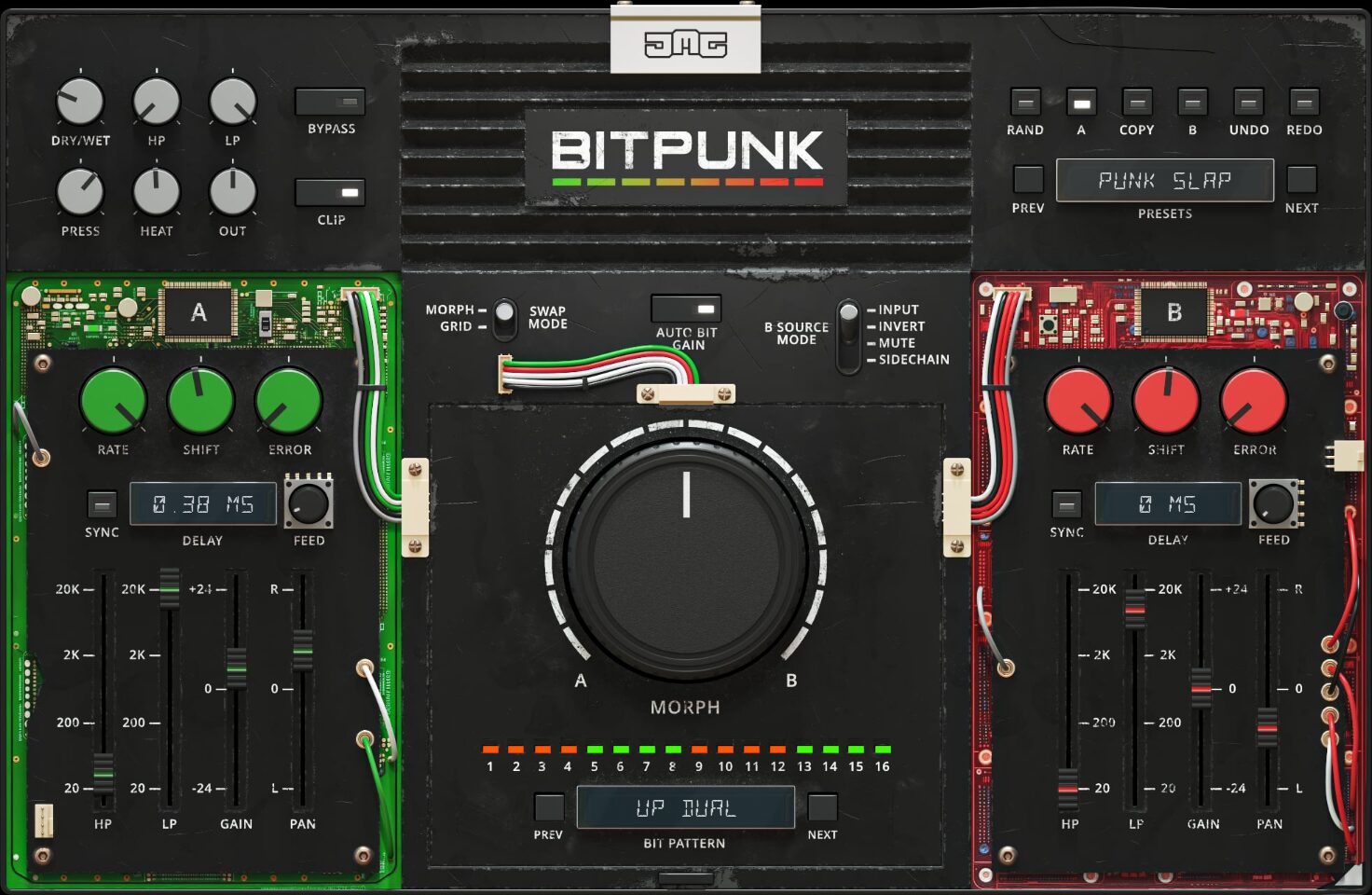Click the green ERROR knob on board A

[x=289, y=401]
